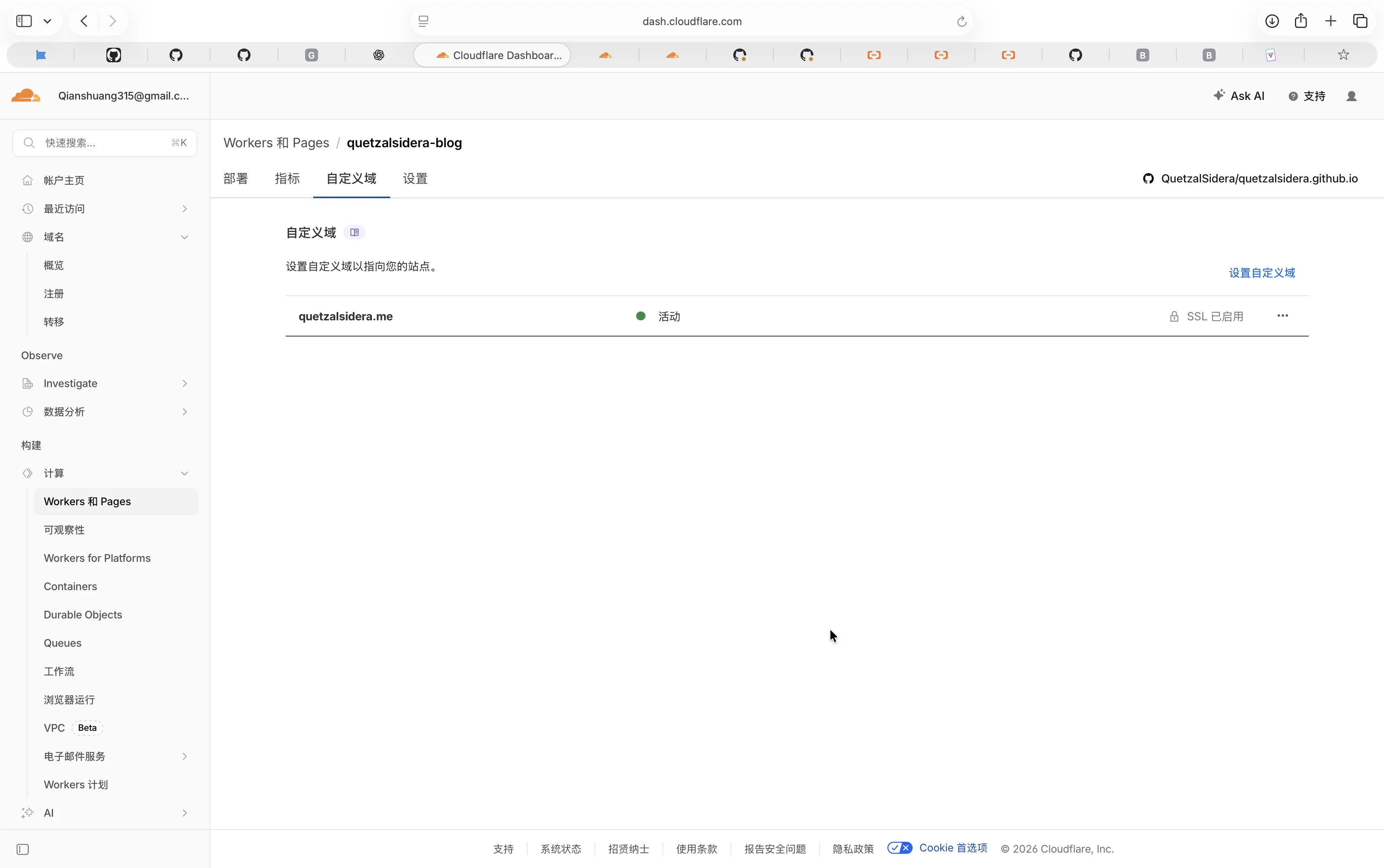Click the page reader icon in address bar

(423, 21)
